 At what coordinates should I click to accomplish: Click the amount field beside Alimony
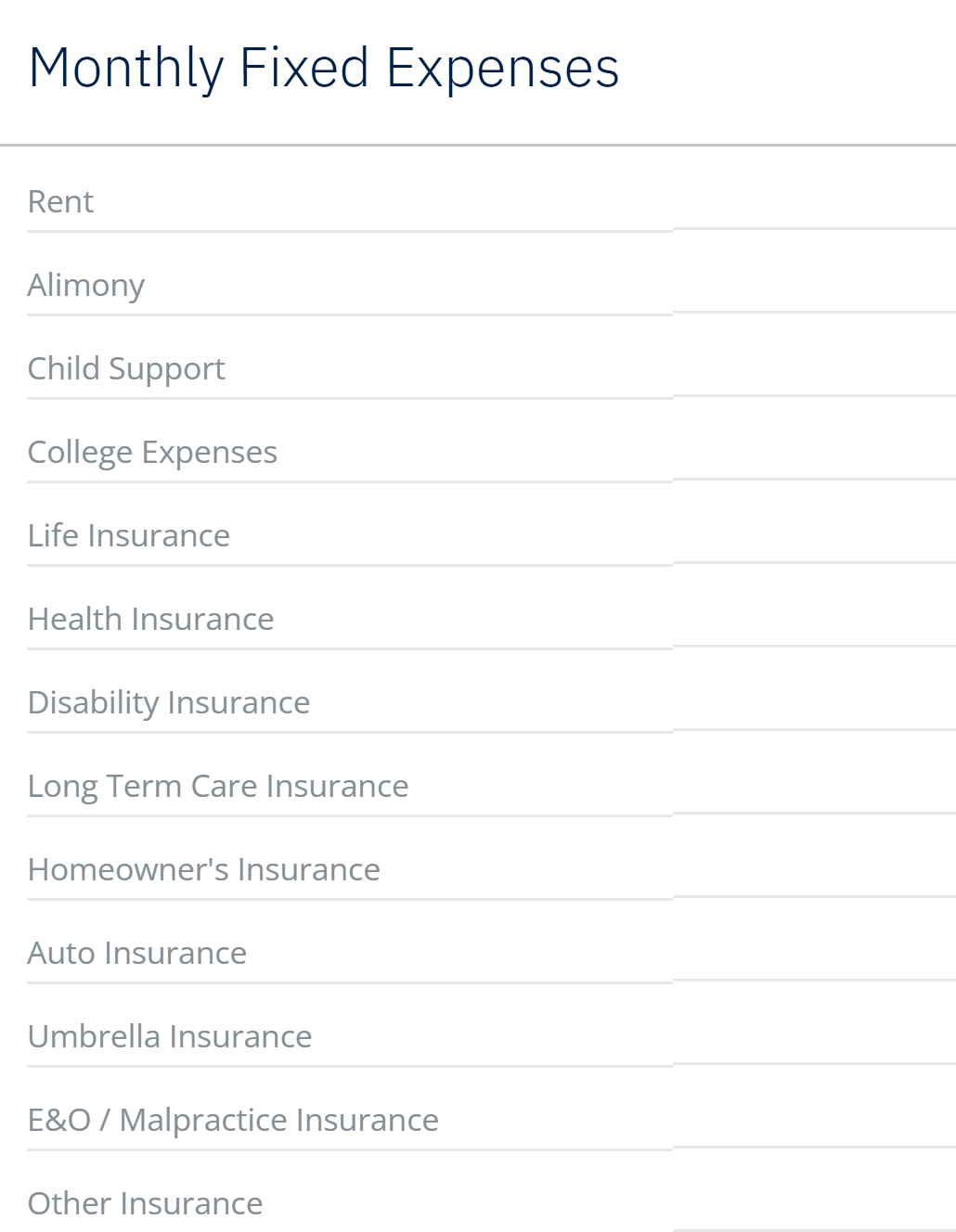(x=813, y=284)
